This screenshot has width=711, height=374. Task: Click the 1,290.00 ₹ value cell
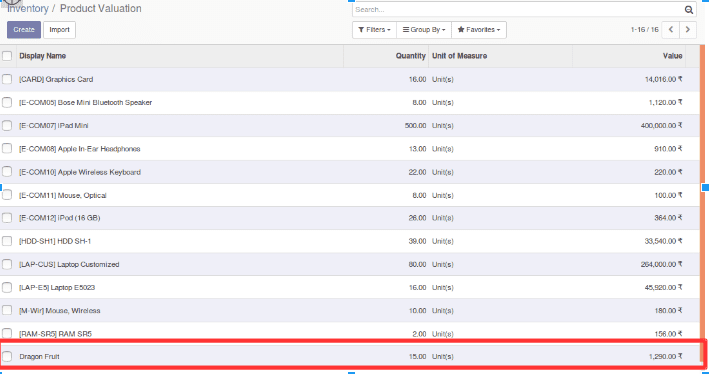tap(665, 356)
